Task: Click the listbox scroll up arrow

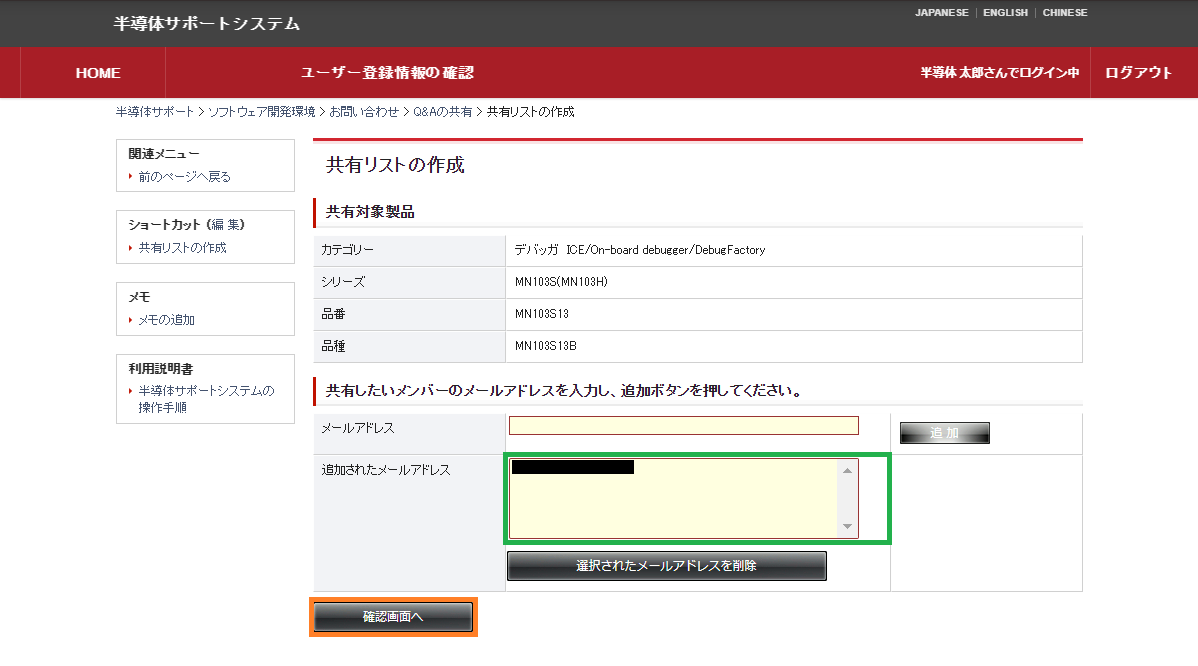Action: (847, 470)
